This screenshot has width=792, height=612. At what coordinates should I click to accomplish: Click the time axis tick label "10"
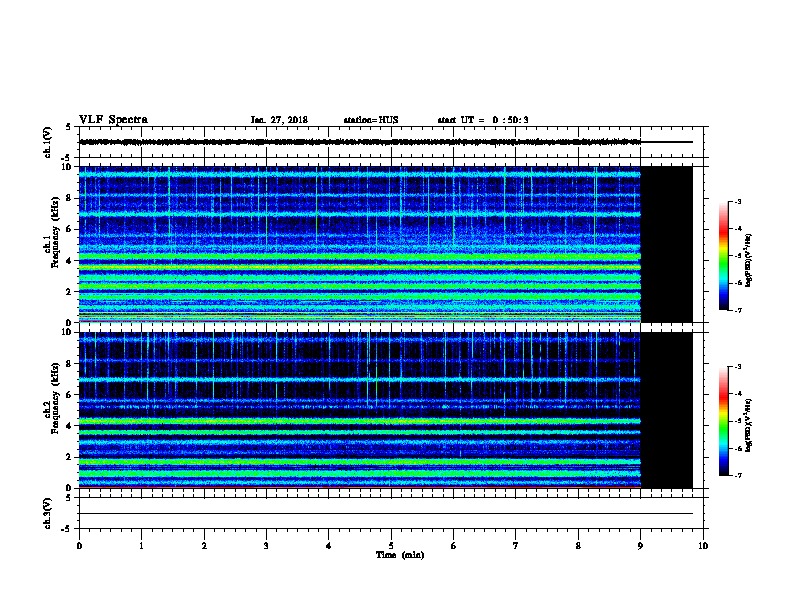(x=703, y=546)
